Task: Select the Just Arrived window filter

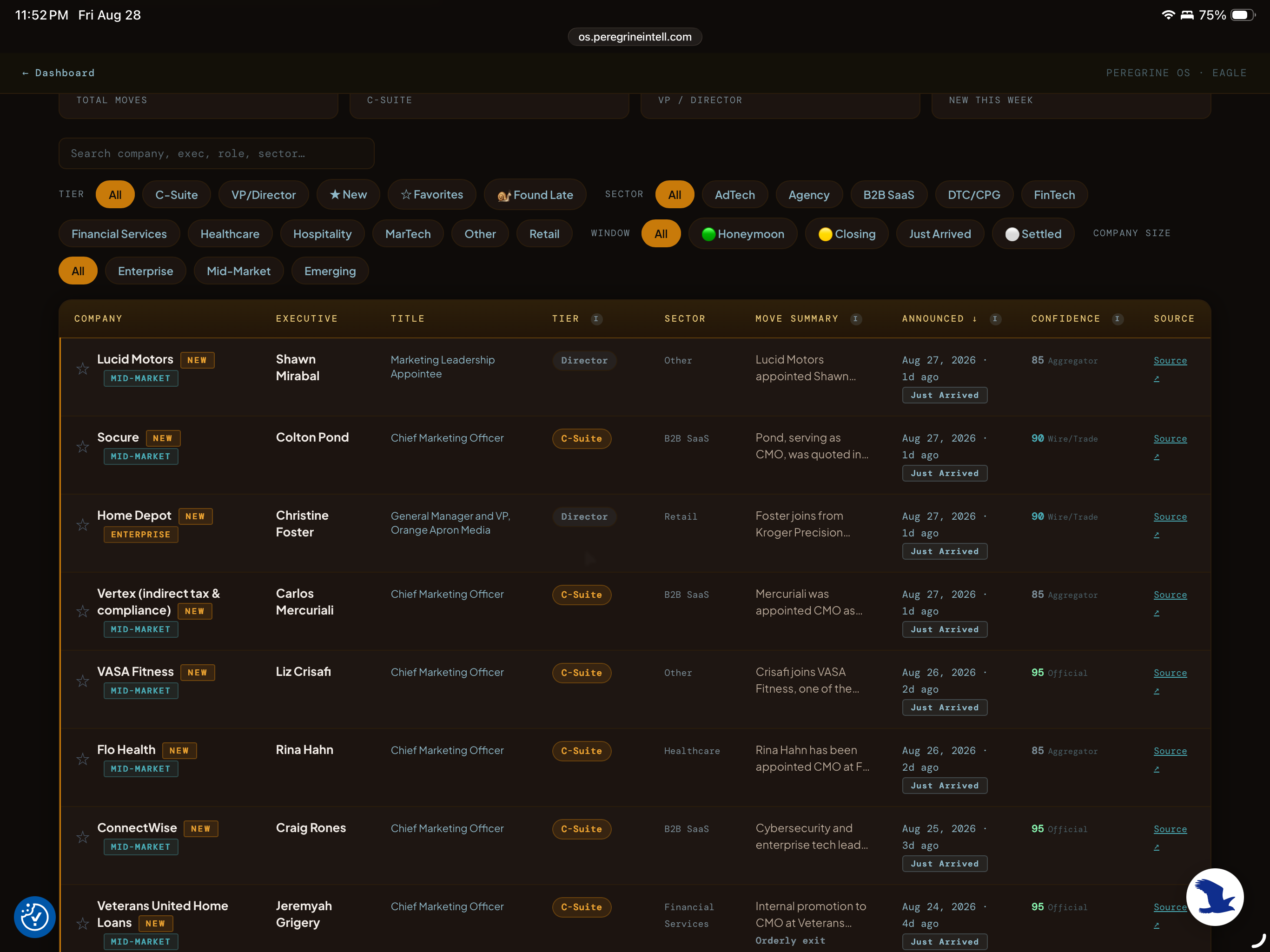Action: [x=940, y=234]
